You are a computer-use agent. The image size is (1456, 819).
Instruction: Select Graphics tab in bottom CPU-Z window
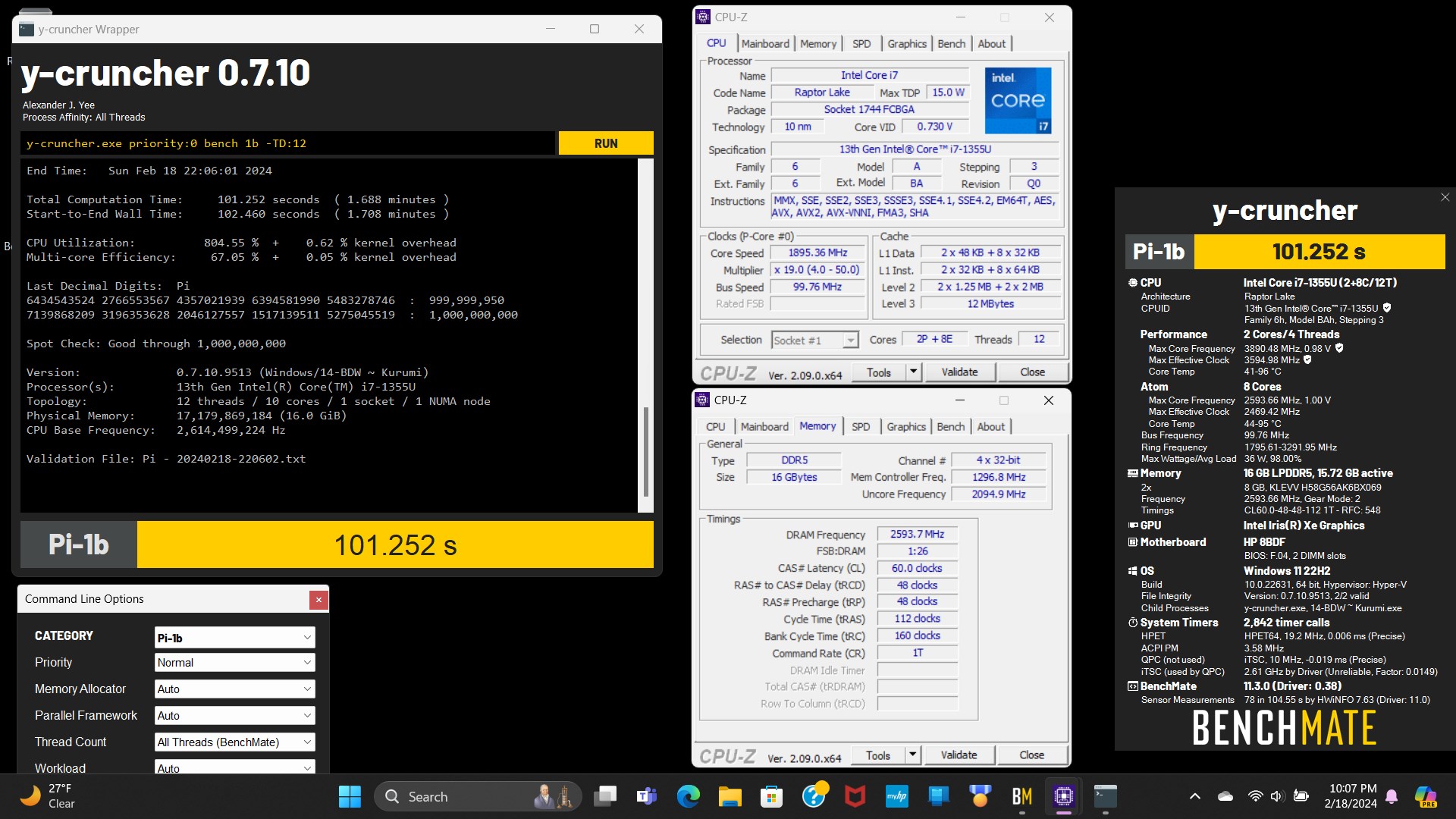tap(906, 427)
